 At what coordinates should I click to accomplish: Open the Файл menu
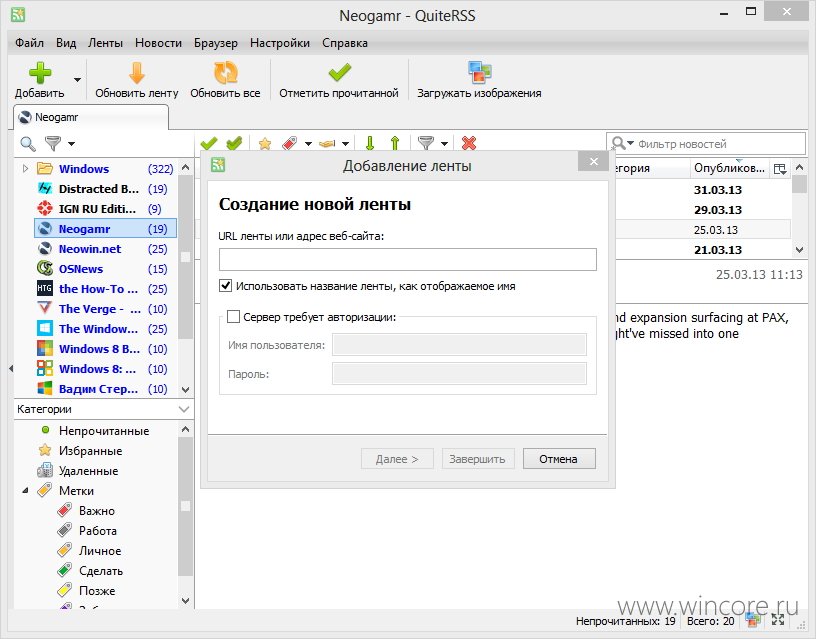click(29, 43)
